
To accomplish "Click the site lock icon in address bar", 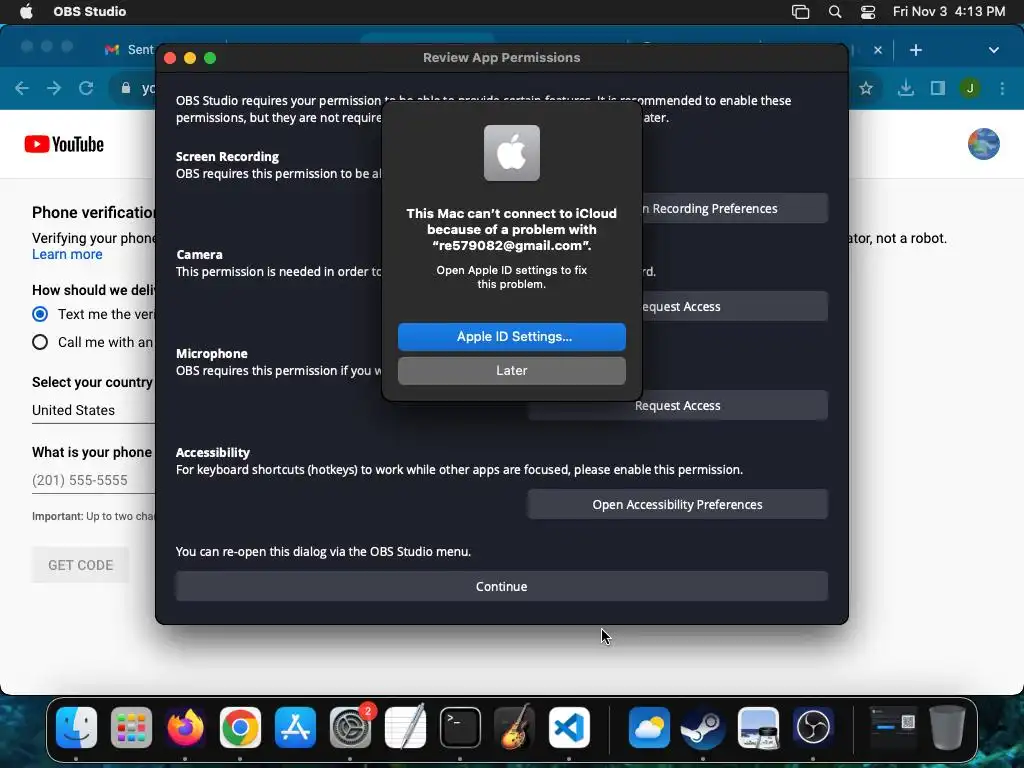I will coord(125,88).
